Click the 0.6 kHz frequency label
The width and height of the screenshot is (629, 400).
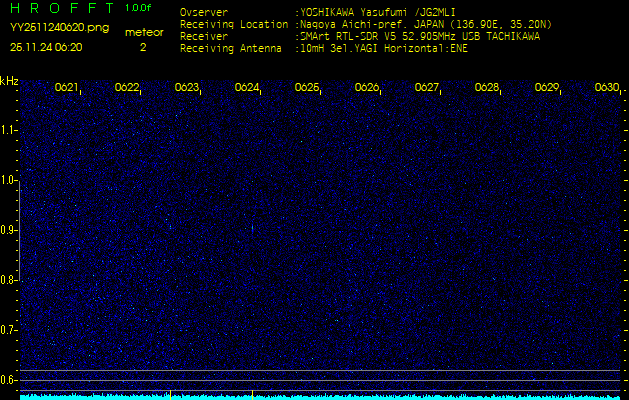pos(8,380)
